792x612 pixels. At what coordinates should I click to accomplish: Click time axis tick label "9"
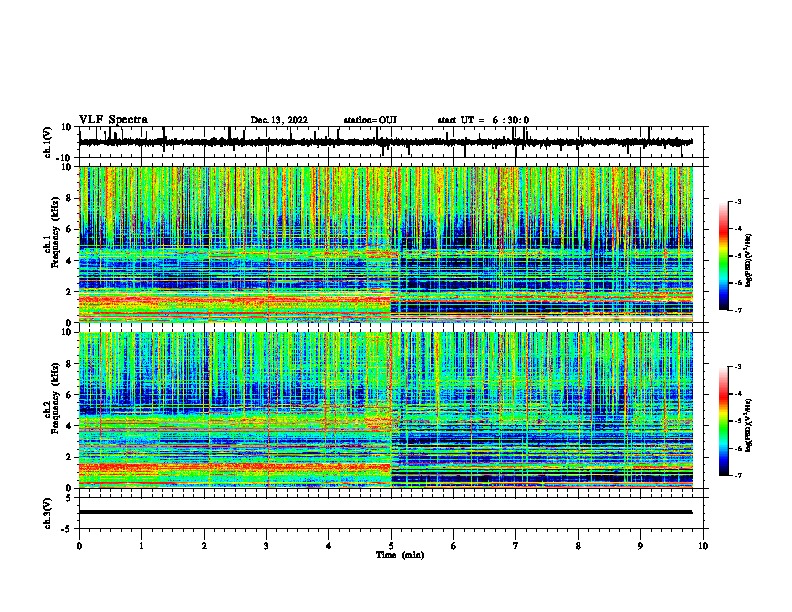coord(640,546)
